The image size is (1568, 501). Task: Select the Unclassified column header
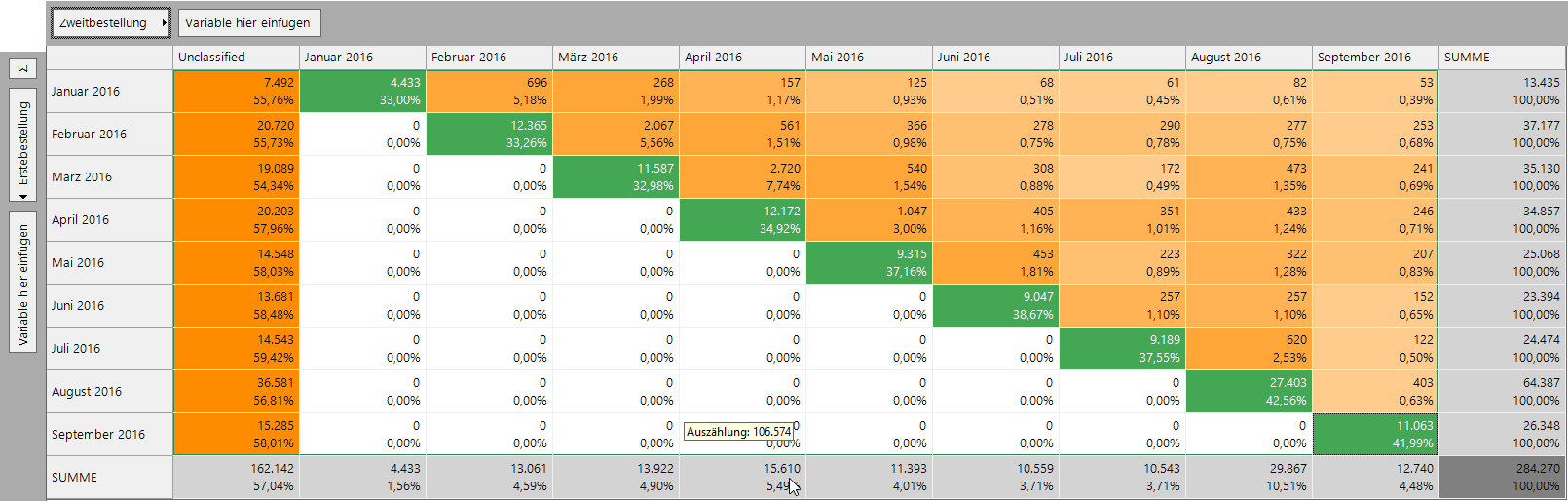[x=237, y=57]
